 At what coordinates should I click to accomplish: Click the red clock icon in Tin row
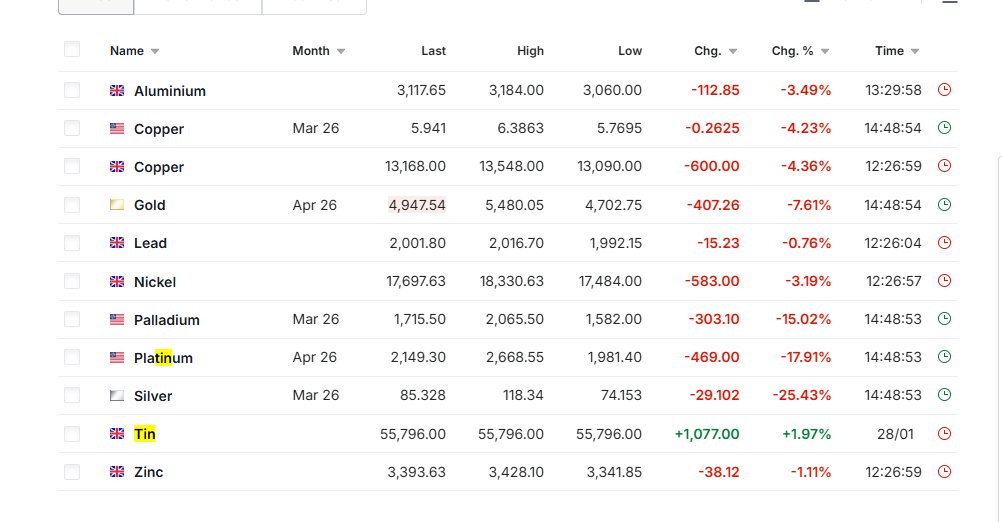(944, 434)
